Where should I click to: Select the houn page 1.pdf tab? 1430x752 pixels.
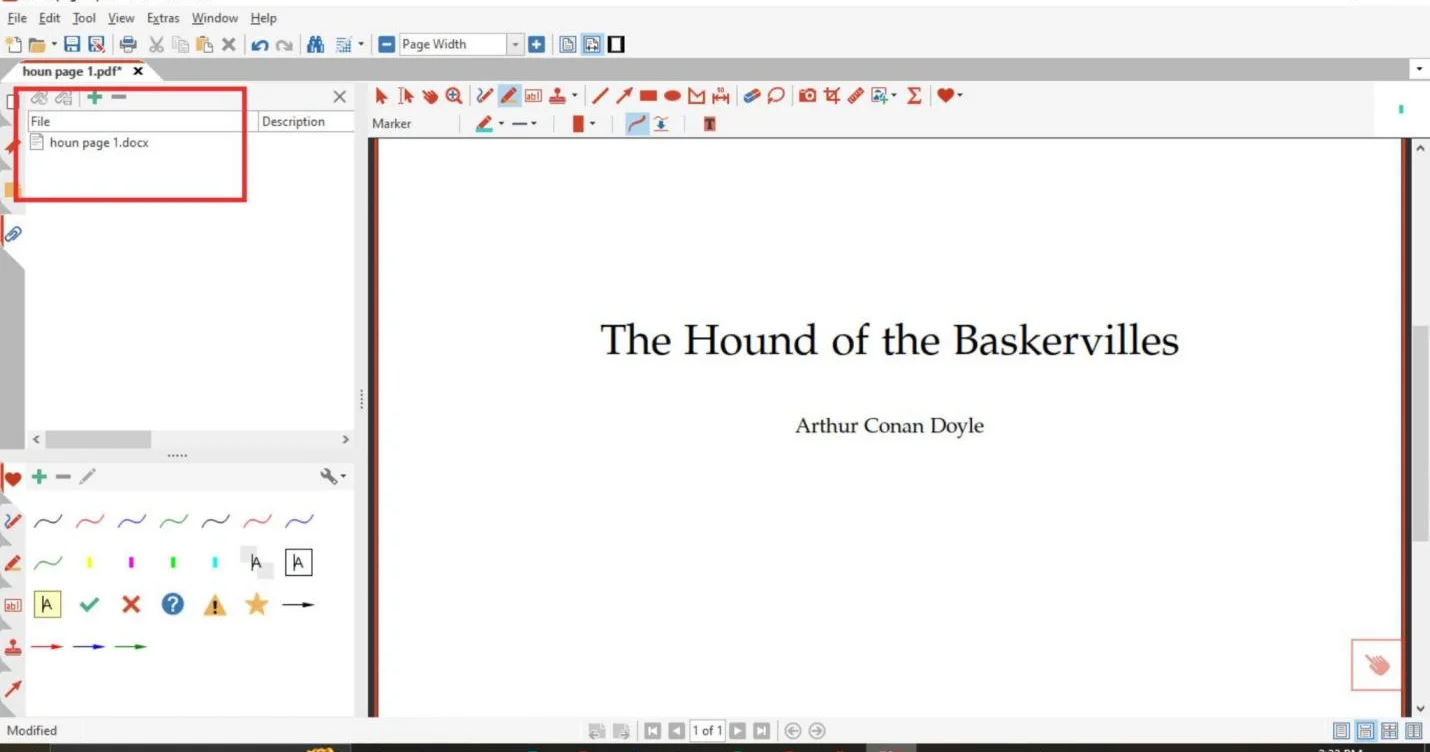[x=70, y=72]
